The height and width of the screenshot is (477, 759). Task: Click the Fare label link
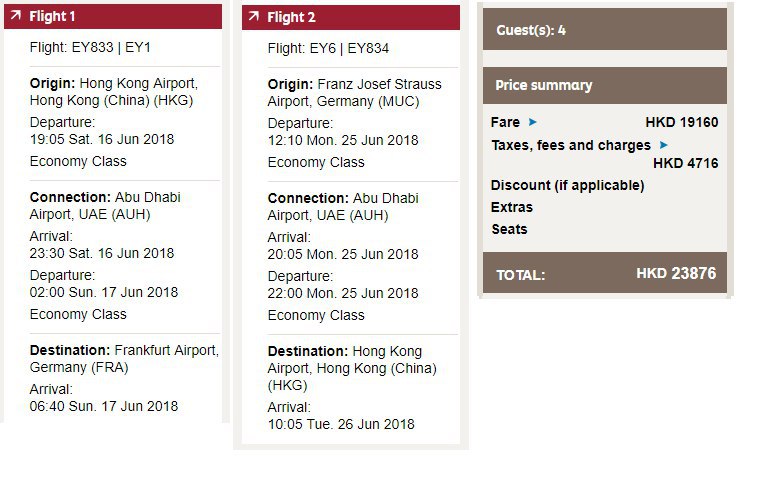click(505, 122)
